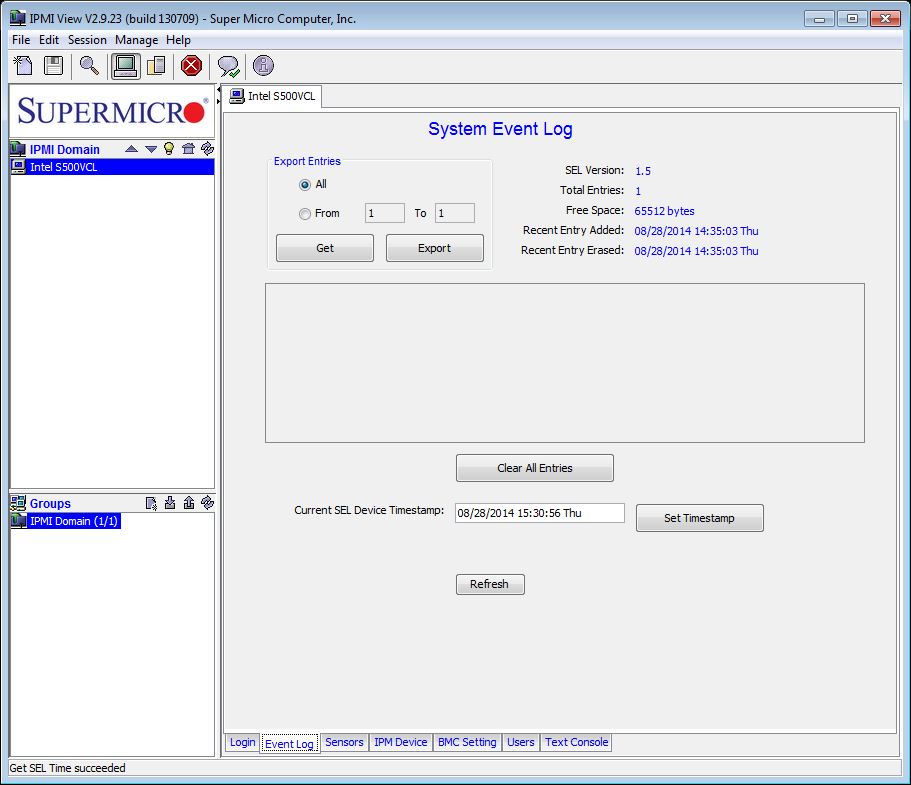The height and width of the screenshot is (785, 911).
Task: Click the new file toolbar icon
Action: click(23, 66)
